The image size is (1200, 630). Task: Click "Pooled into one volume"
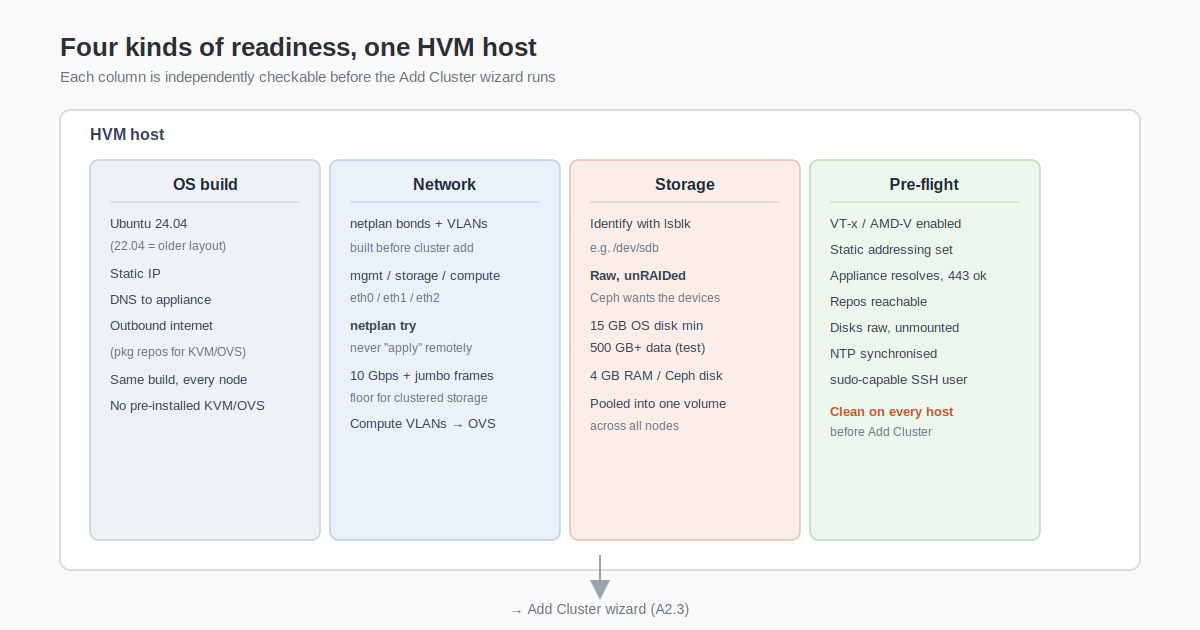[658, 404]
